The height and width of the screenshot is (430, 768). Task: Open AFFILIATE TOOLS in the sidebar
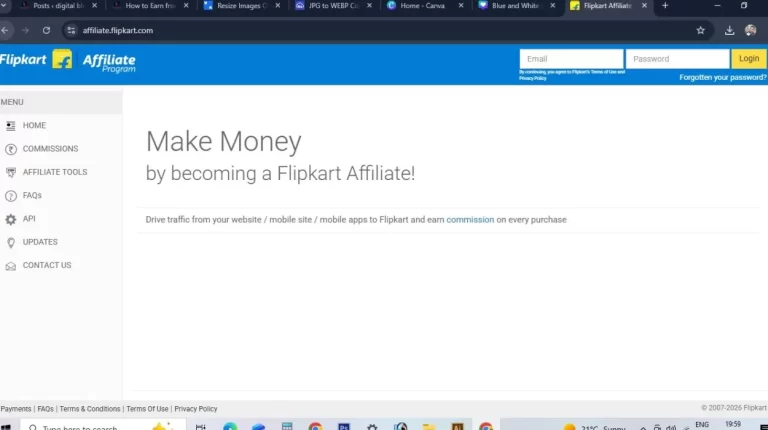pyautogui.click(x=55, y=172)
